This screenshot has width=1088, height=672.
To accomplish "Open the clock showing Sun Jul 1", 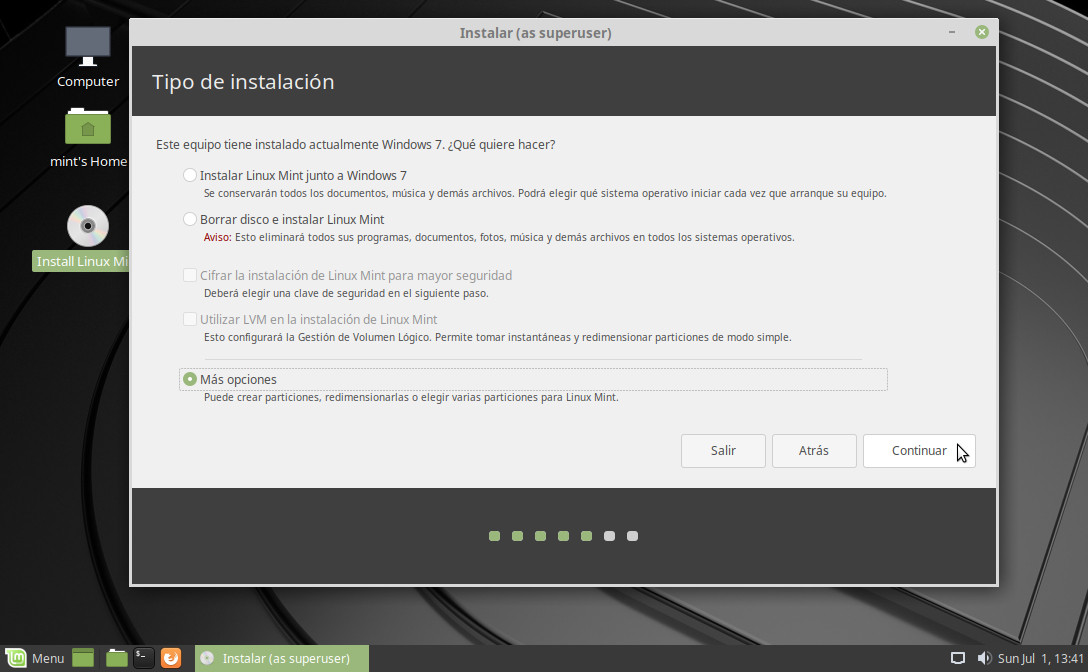I will (1039, 658).
